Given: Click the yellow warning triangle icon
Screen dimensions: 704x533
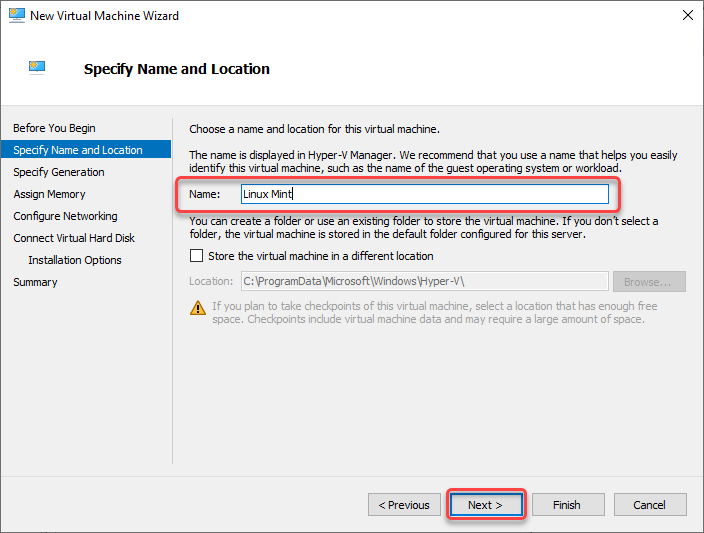Looking at the screenshot, I should coord(198,308).
